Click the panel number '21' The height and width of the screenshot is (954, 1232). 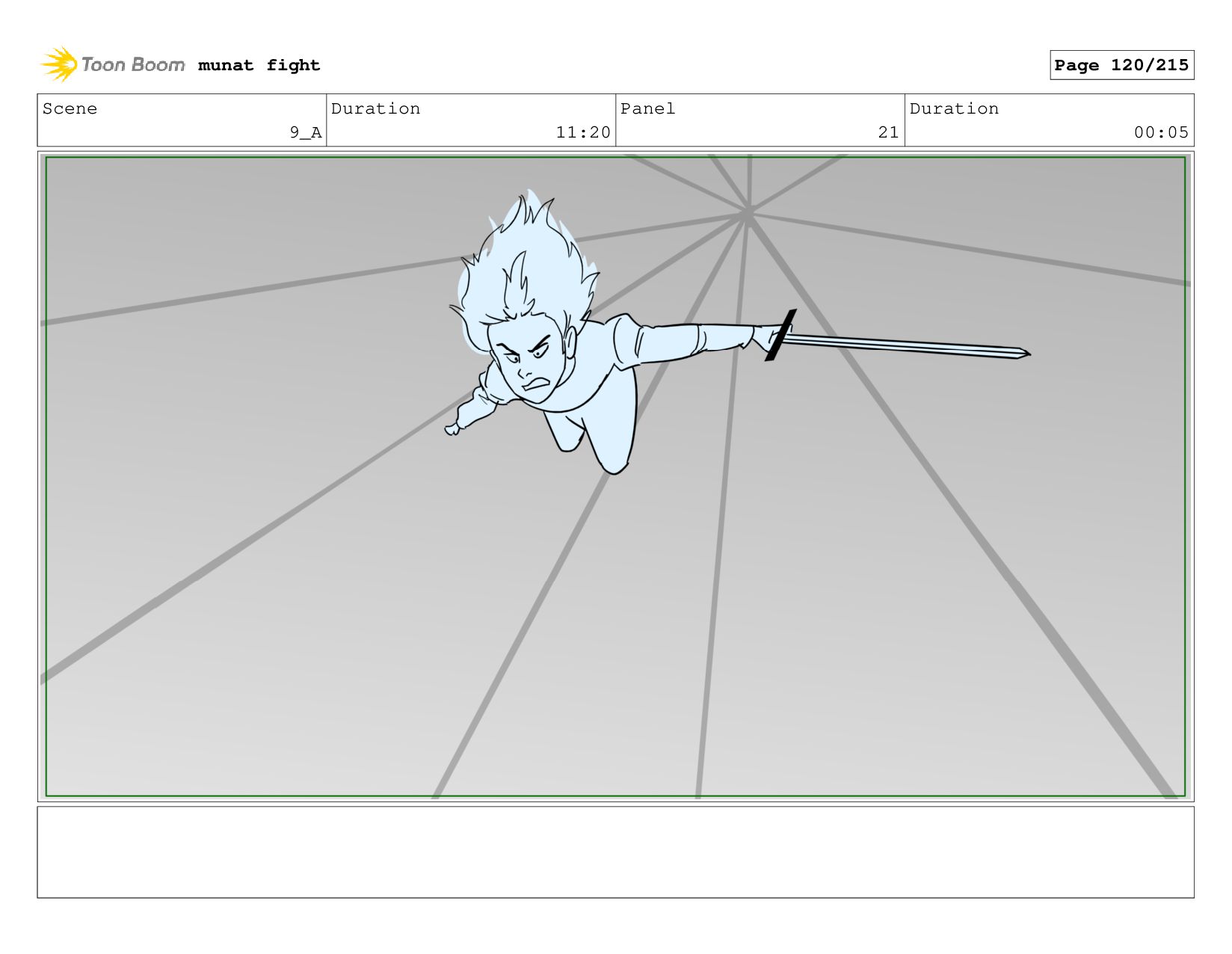[x=888, y=132]
